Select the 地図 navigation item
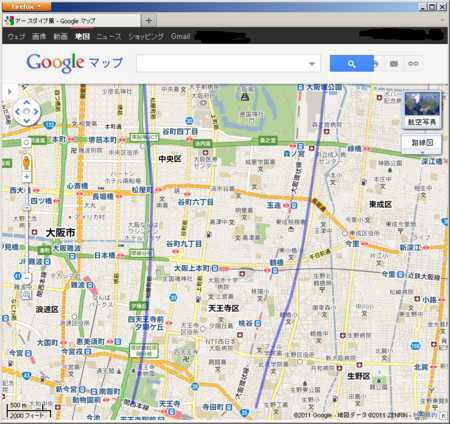The height and width of the screenshot is (424, 450). [x=82, y=36]
